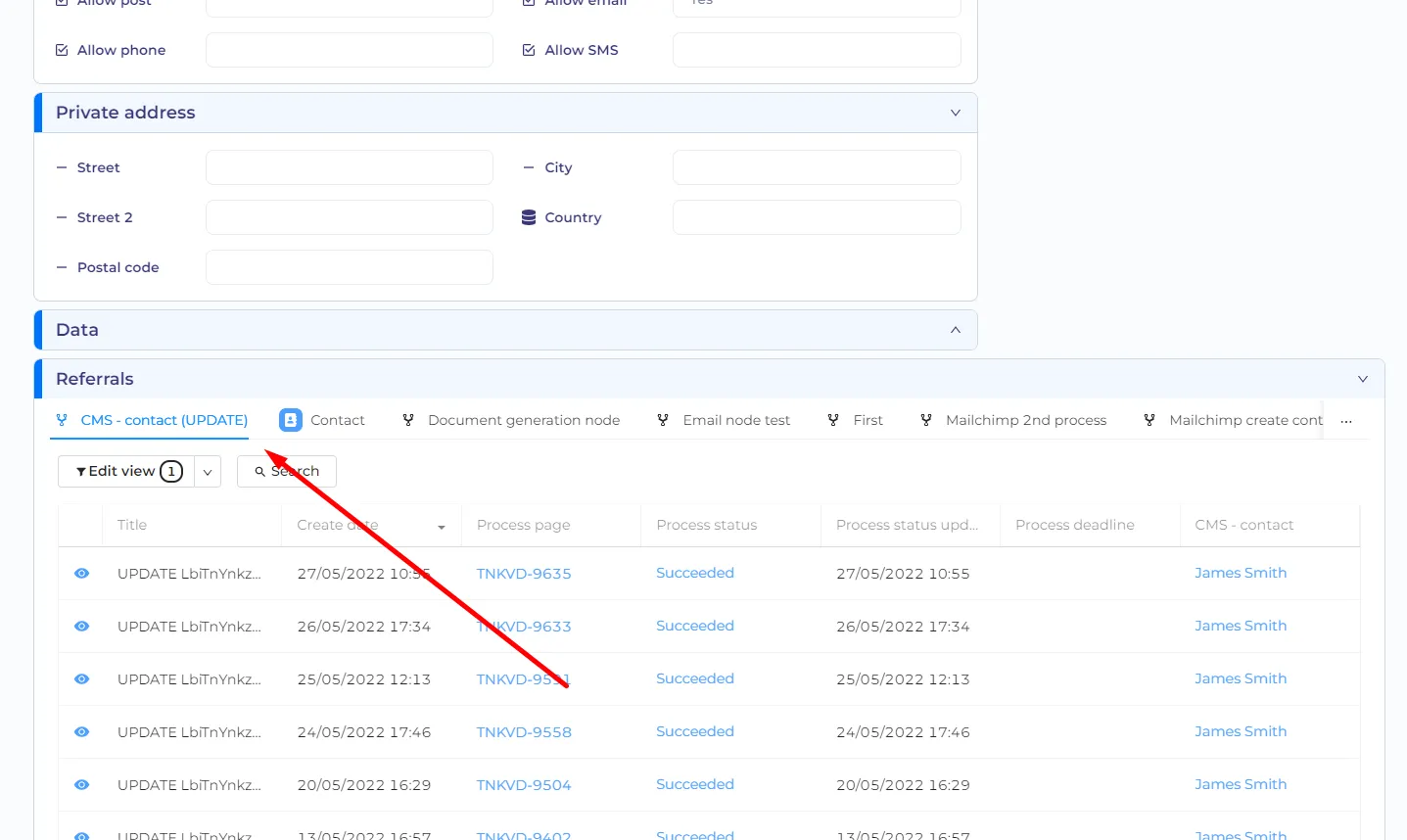The height and width of the screenshot is (840, 1407).
Task: Click the icon beside CMS - contact (UPDATE)
Action: point(62,420)
